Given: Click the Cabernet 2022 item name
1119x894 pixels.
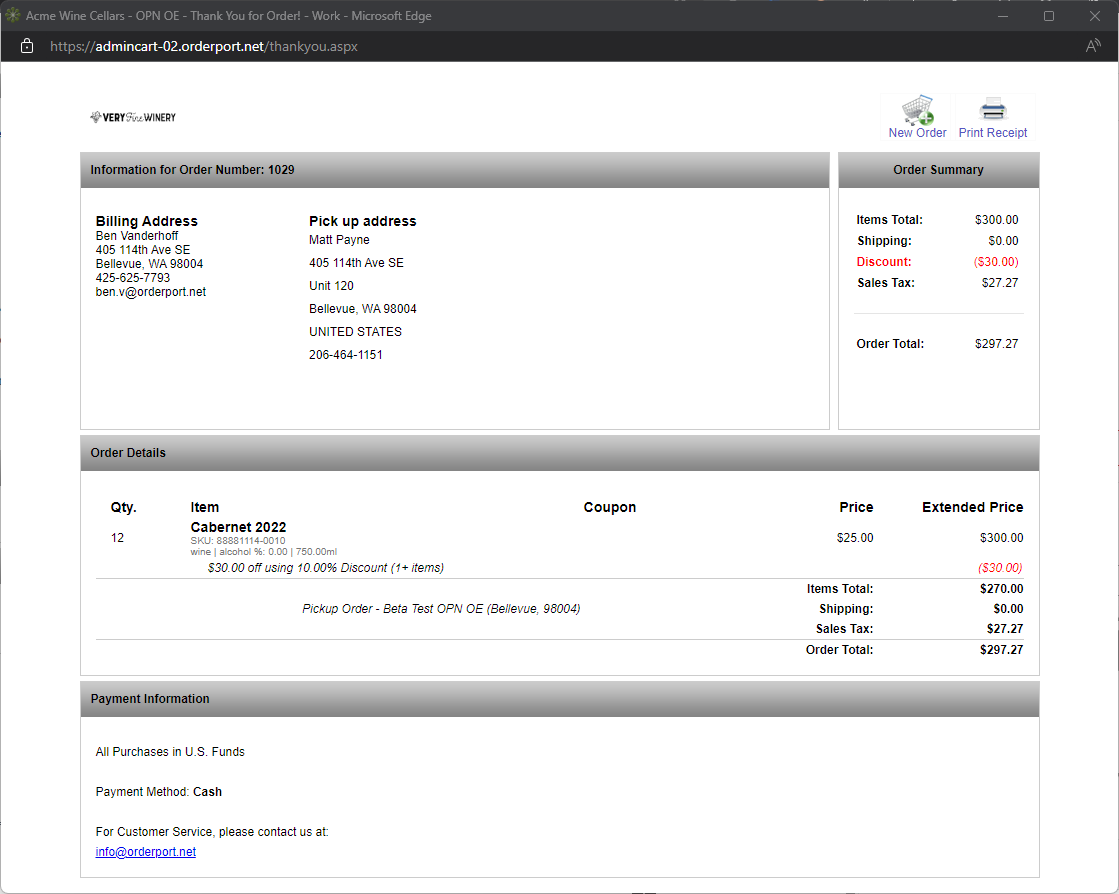Looking at the screenshot, I should point(238,527).
